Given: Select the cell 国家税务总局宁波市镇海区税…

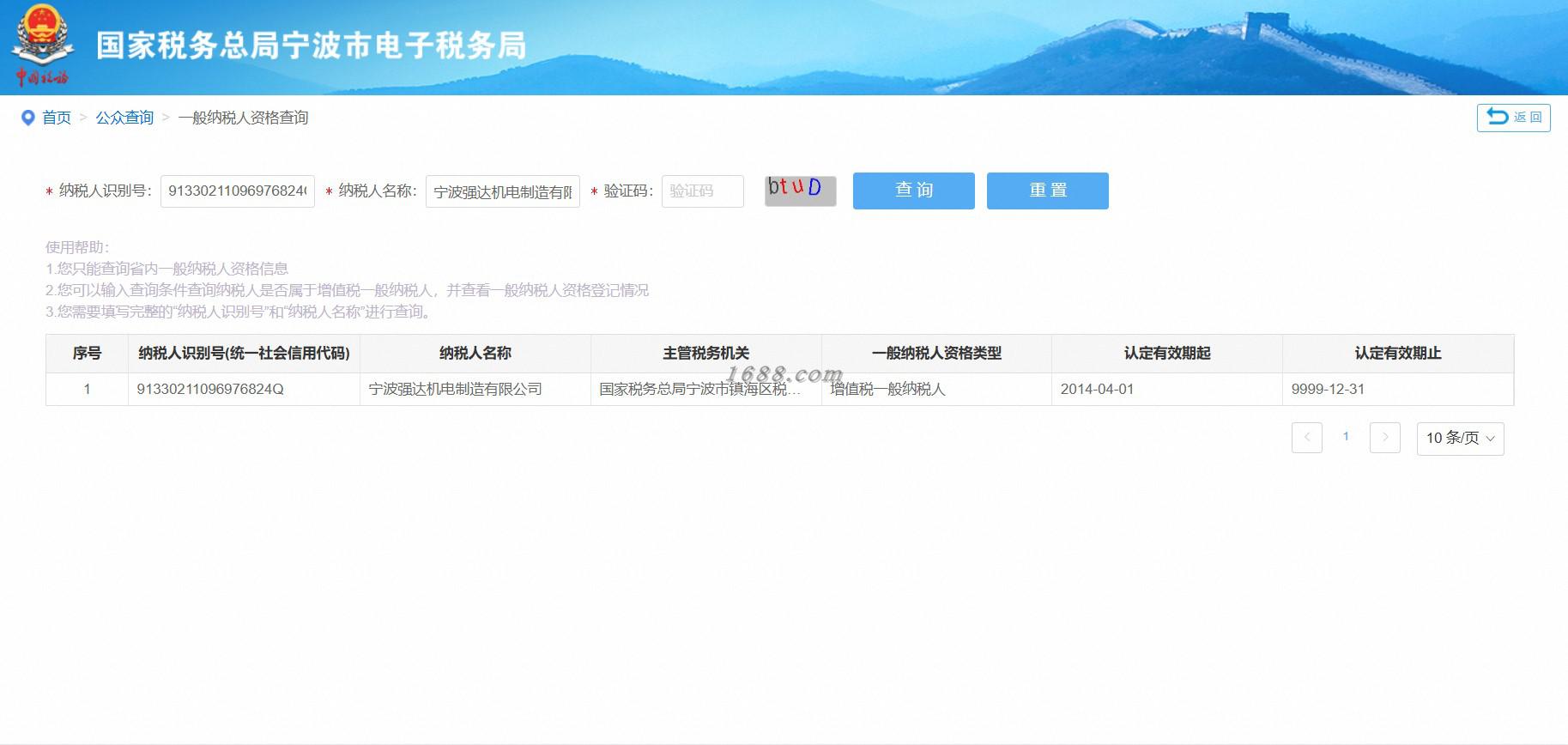Looking at the screenshot, I should coord(705,389).
